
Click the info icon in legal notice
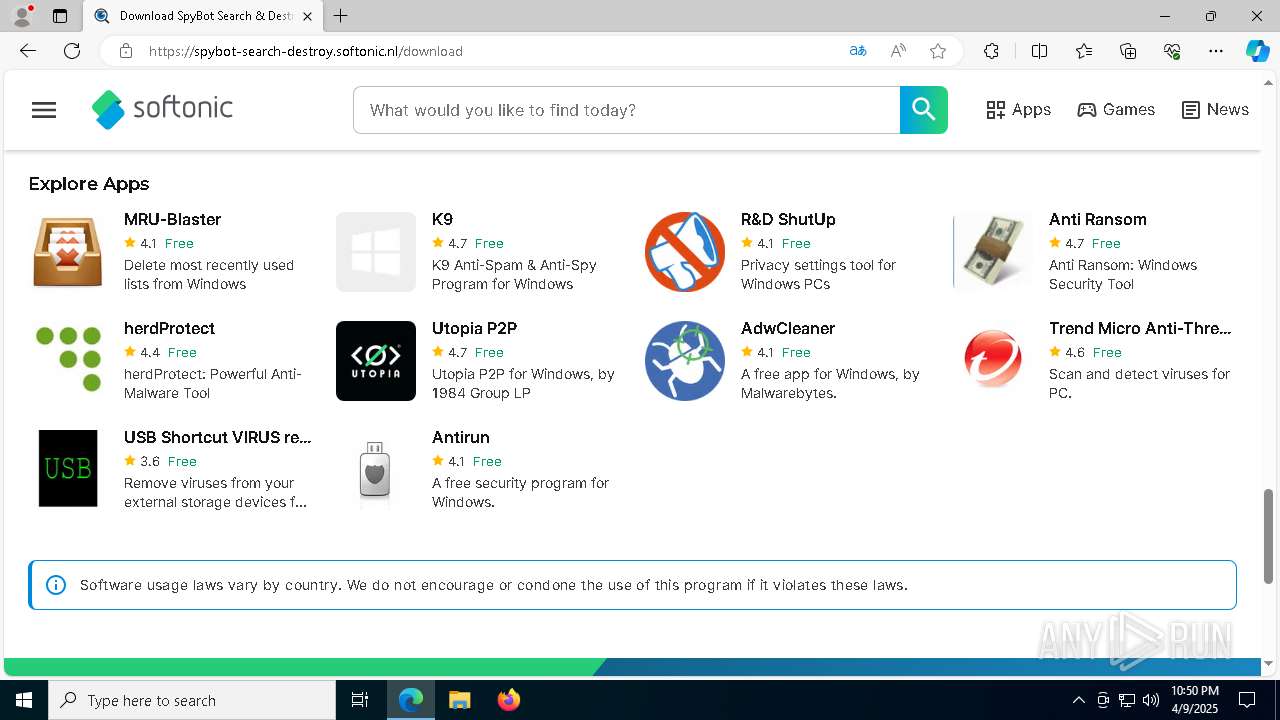(x=56, y=585)
